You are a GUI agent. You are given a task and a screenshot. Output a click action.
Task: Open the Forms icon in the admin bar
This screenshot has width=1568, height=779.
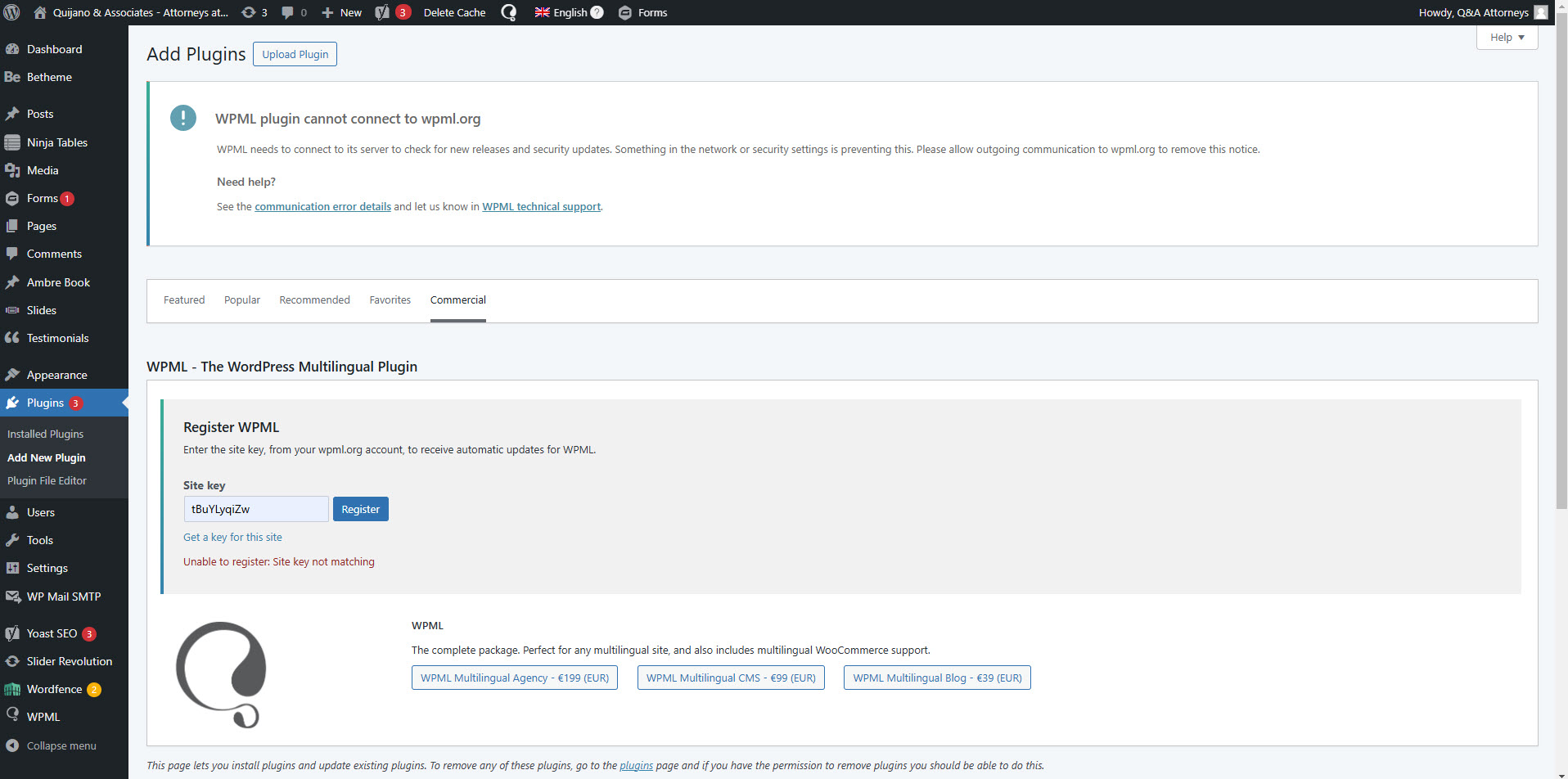tap(625, 12)
